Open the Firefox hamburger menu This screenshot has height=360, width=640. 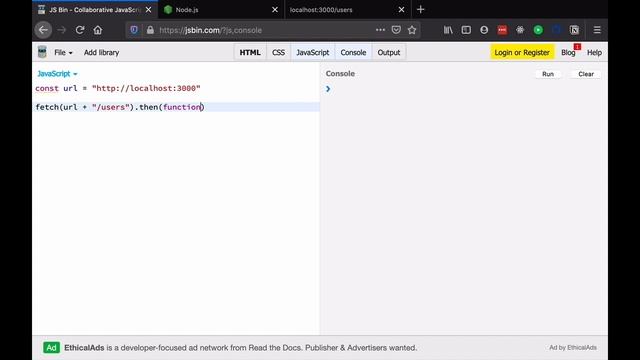(x=597, y=30)
